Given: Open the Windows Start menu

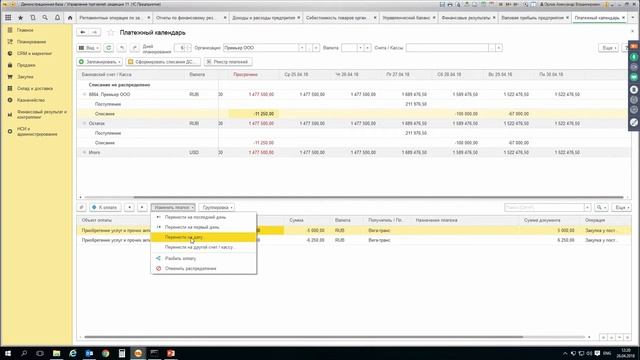Looking at the screenshot, I should (8, 353).
